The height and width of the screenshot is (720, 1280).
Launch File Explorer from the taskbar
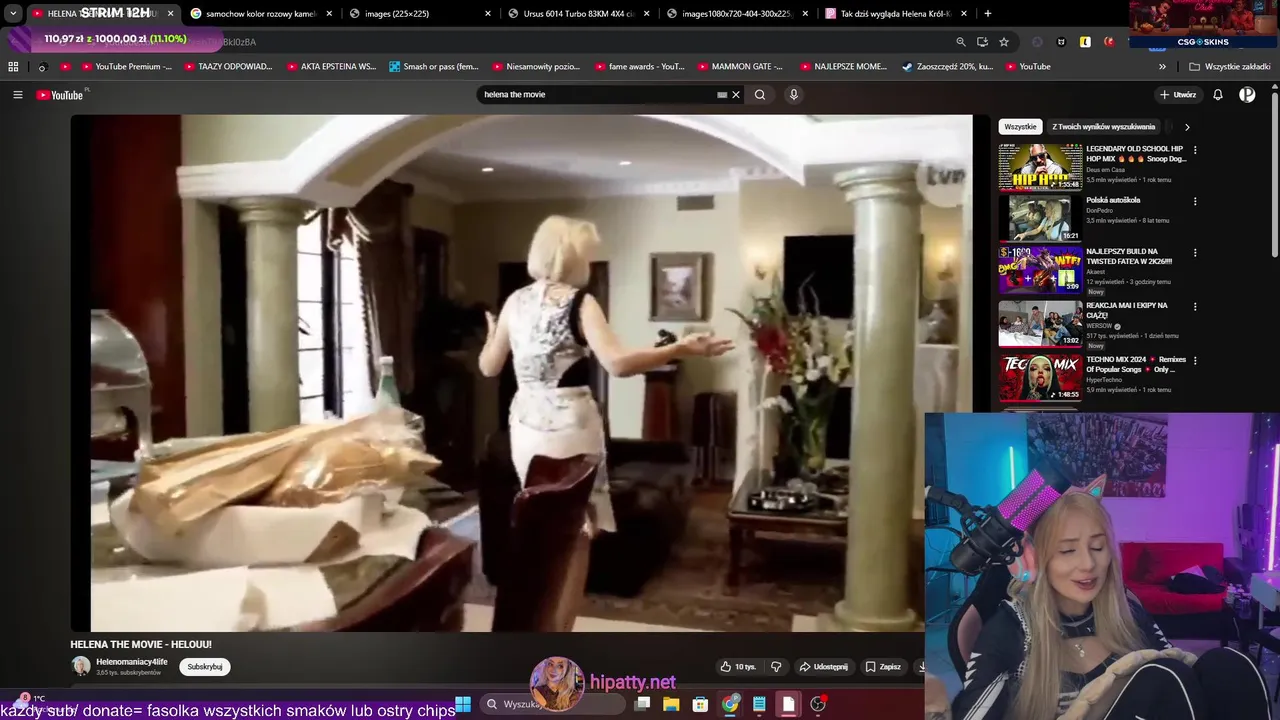tap(671, 704)
